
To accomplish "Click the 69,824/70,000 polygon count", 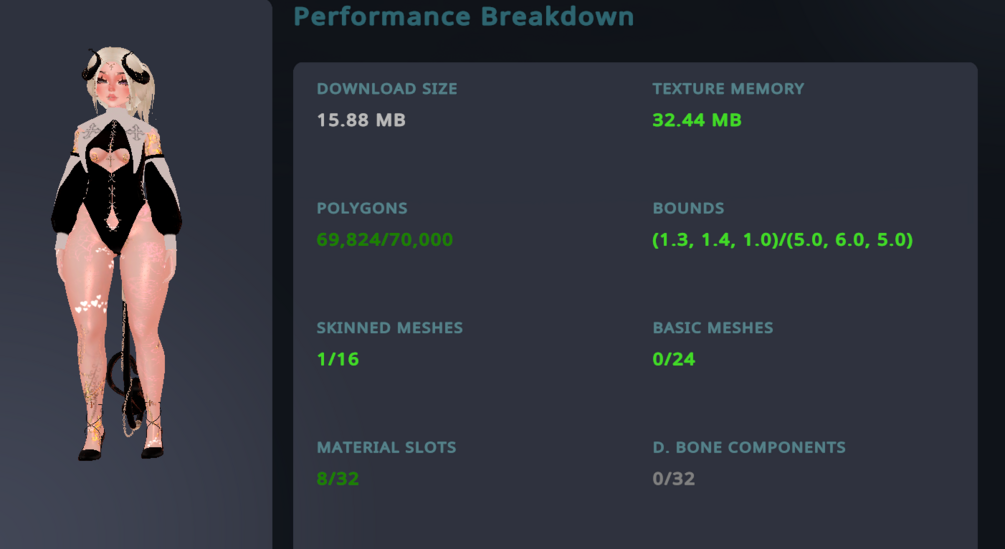I will tap(385, 240).
